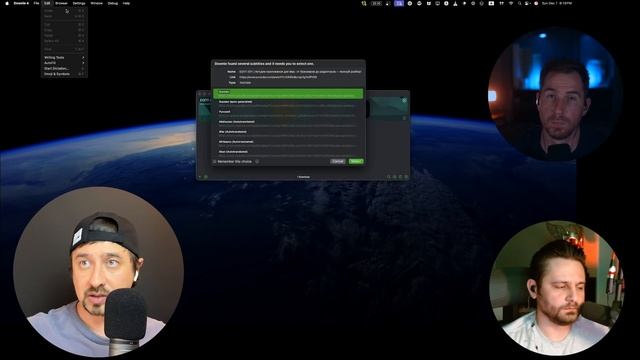This screenshot has height=360, width=640.
Task: Open the date and time in menu bar
Action: [x=556, y=3]
